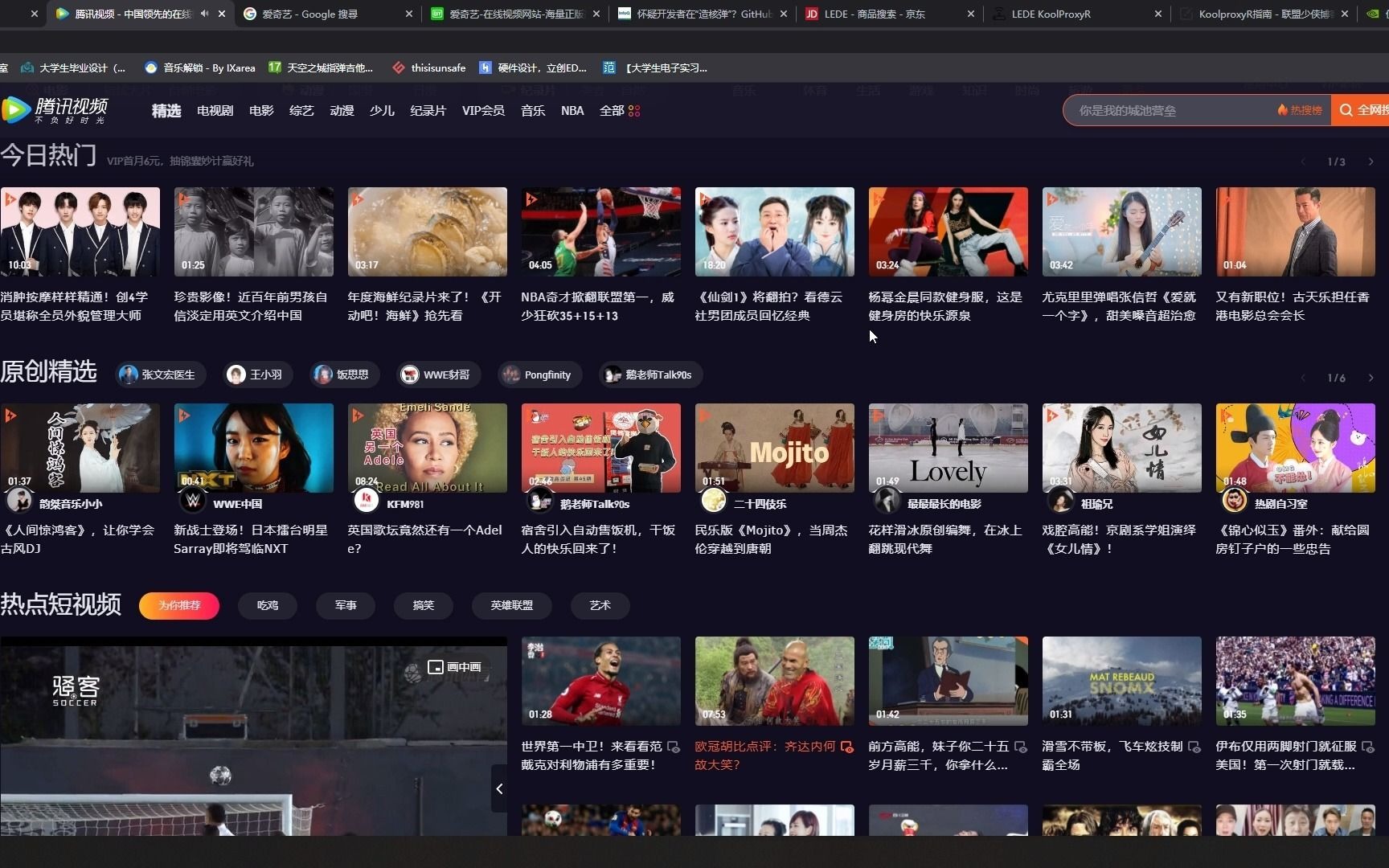Open the 祖瑜兄 channel avatar
Viewport: 1389px width, 868px height.
(x=1061, y=500)
